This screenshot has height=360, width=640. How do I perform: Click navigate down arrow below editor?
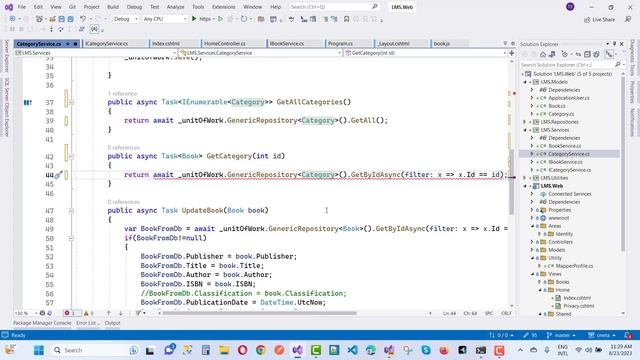(x=120, y=313)
